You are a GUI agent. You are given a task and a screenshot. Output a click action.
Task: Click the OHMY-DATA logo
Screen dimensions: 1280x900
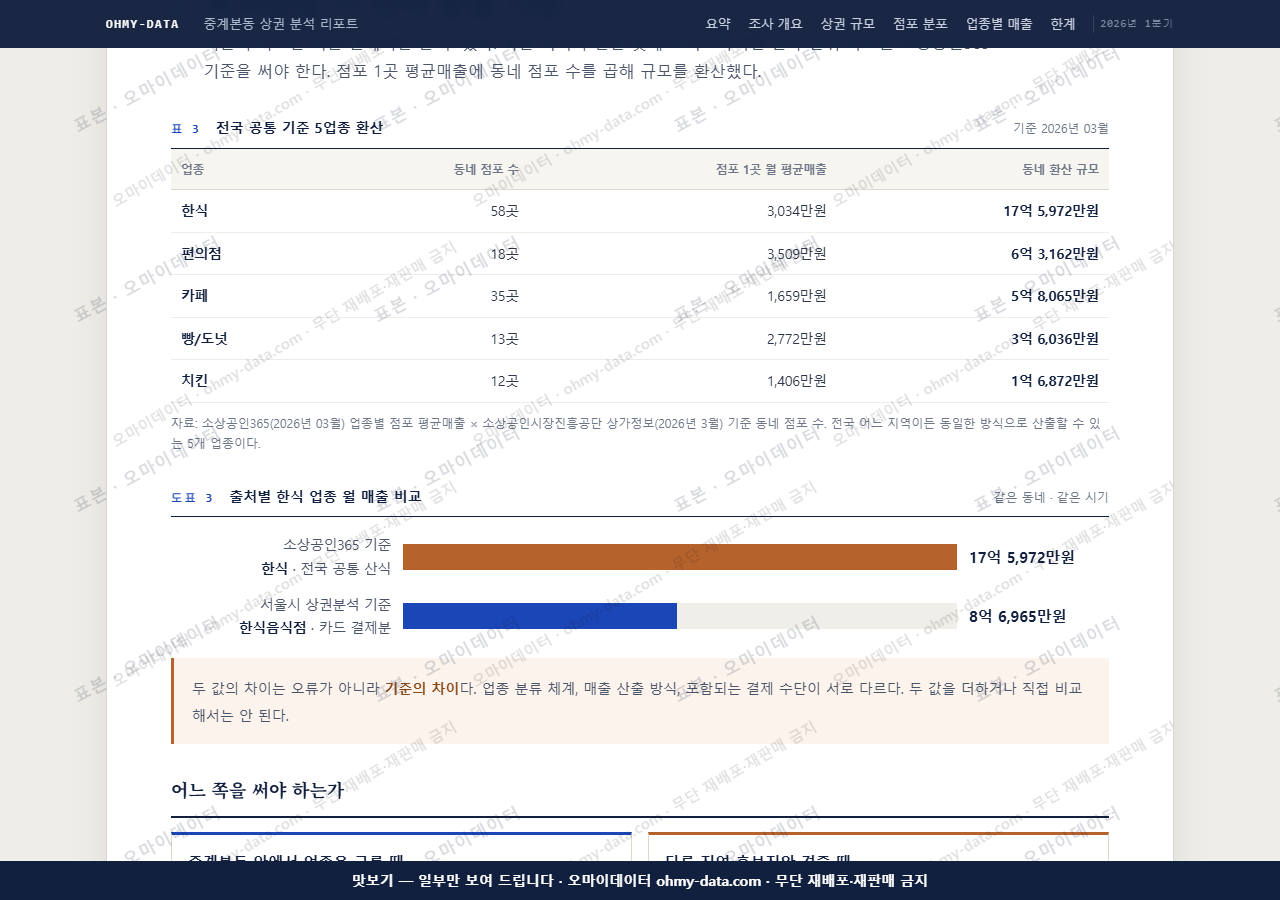click(x=142, y=24)
